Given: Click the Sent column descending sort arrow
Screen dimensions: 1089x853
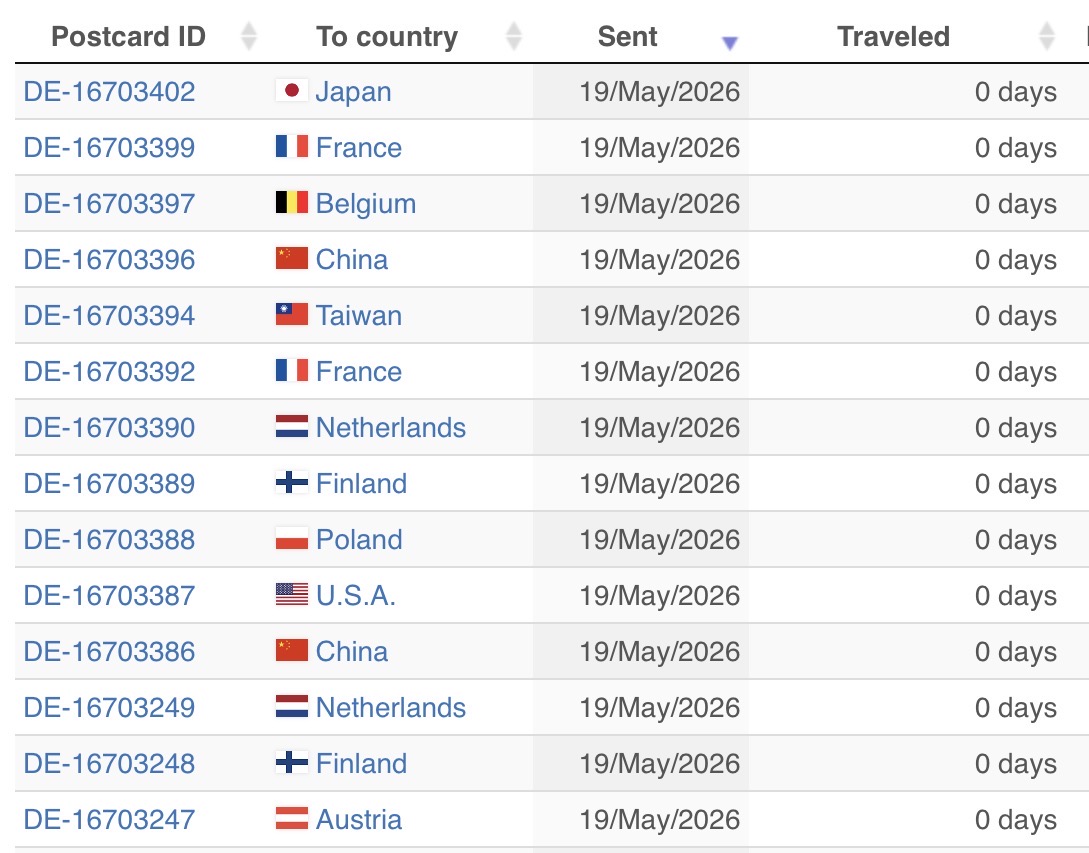Looking at the screenshot, I should [x=729, y=43].
